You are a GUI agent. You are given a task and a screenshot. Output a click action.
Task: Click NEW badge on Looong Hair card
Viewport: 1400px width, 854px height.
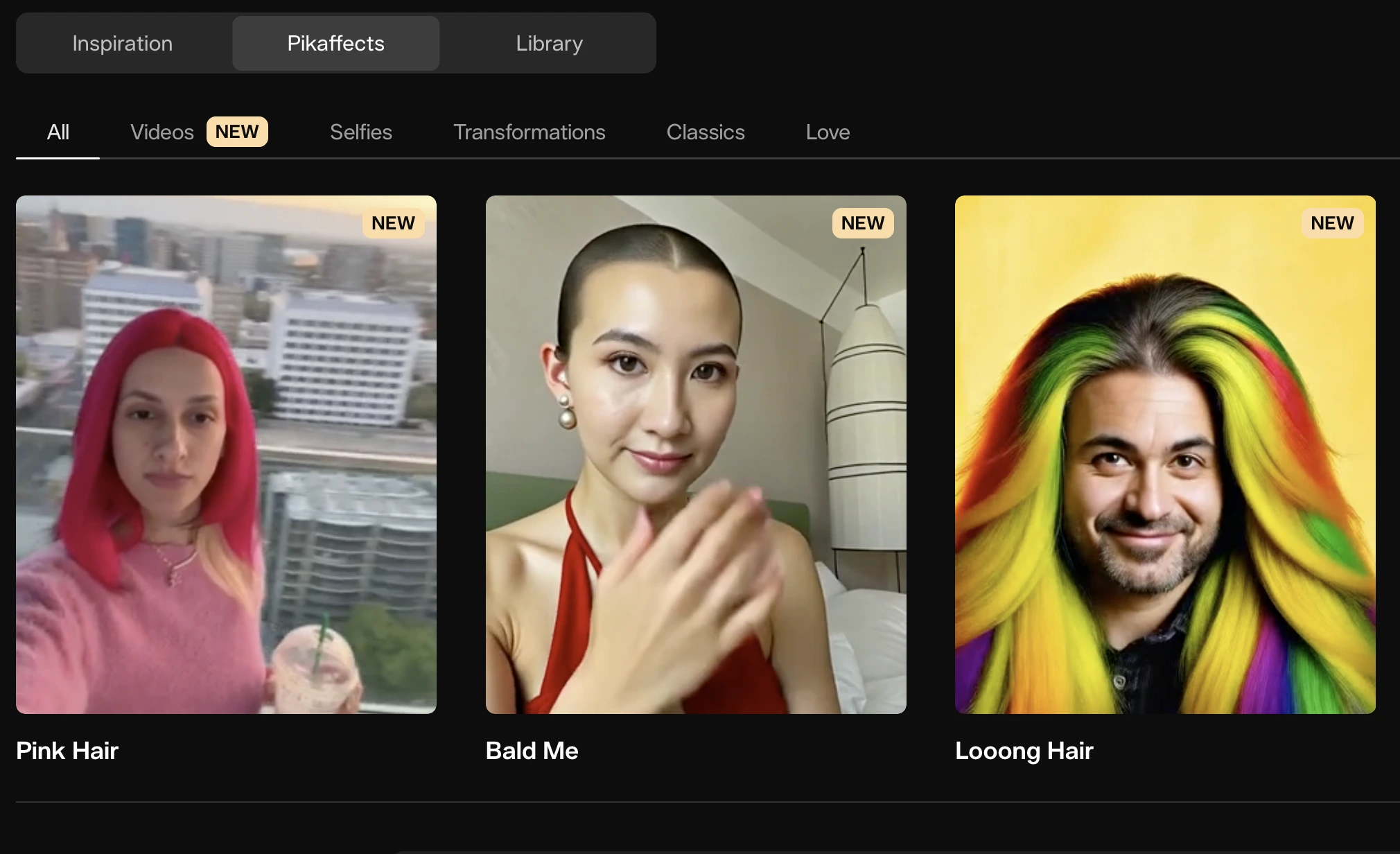pos(1331,223)
